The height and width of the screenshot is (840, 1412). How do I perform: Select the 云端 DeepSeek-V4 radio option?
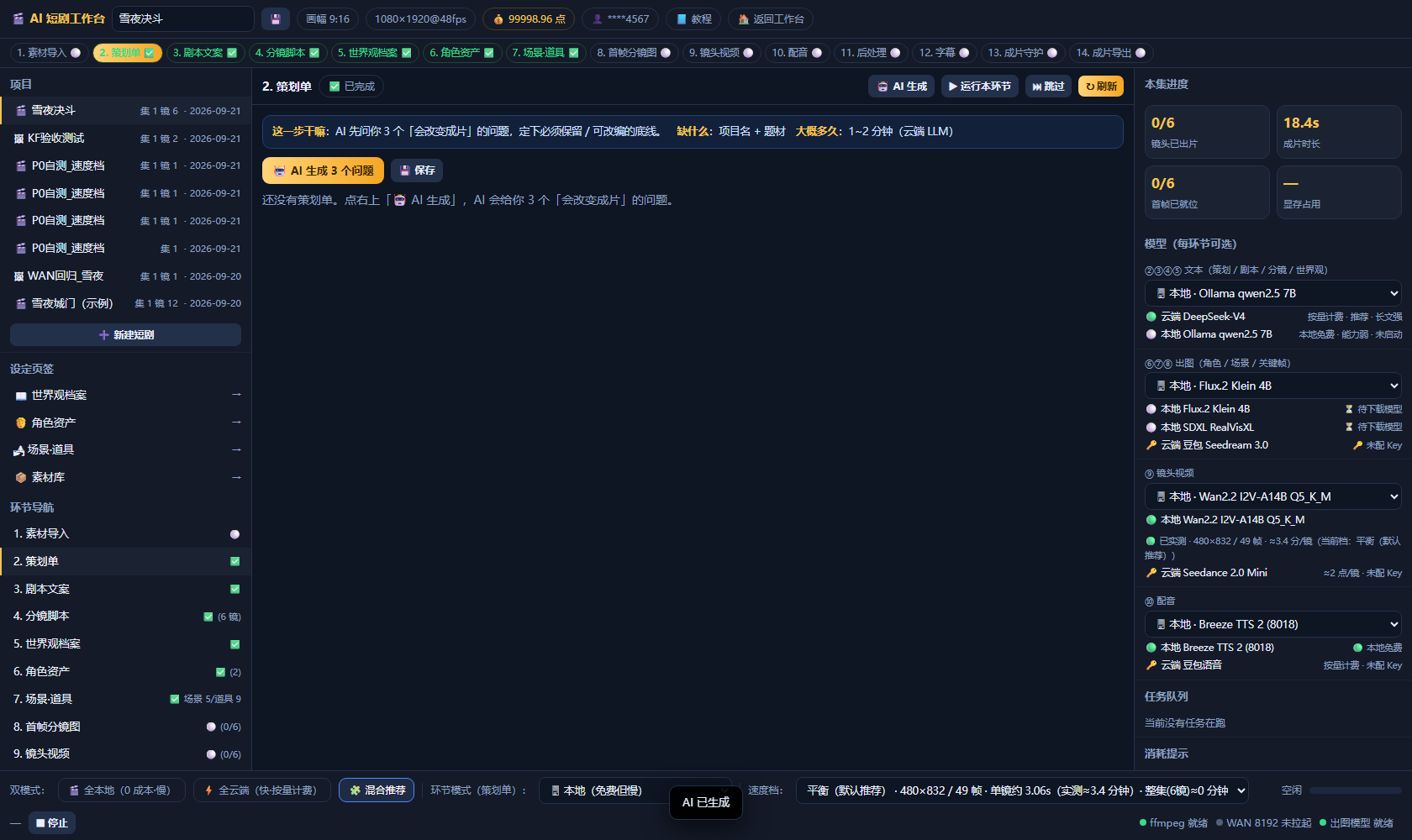[x=1151, y=317]
